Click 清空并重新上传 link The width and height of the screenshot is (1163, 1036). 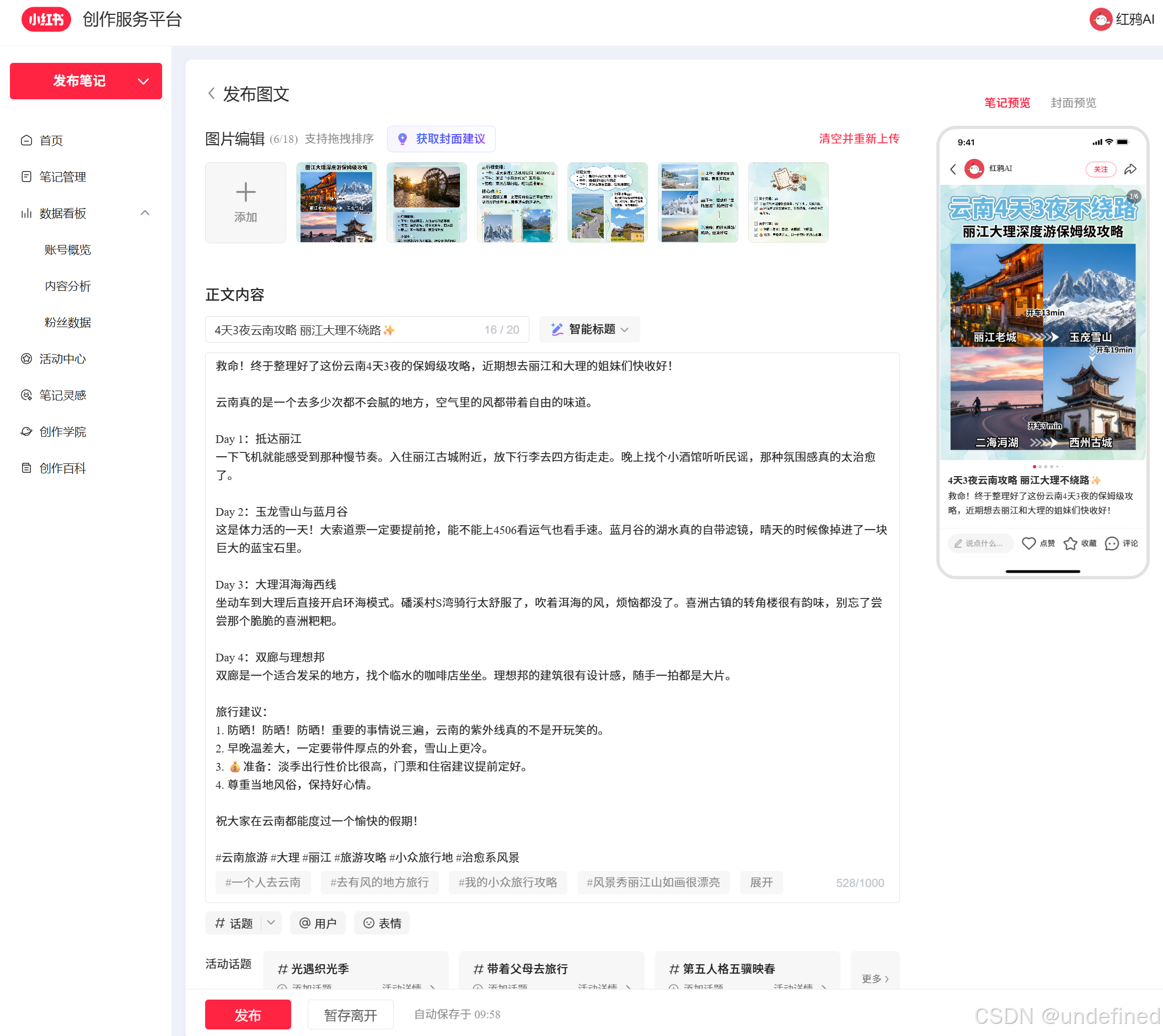click(859, 138)
